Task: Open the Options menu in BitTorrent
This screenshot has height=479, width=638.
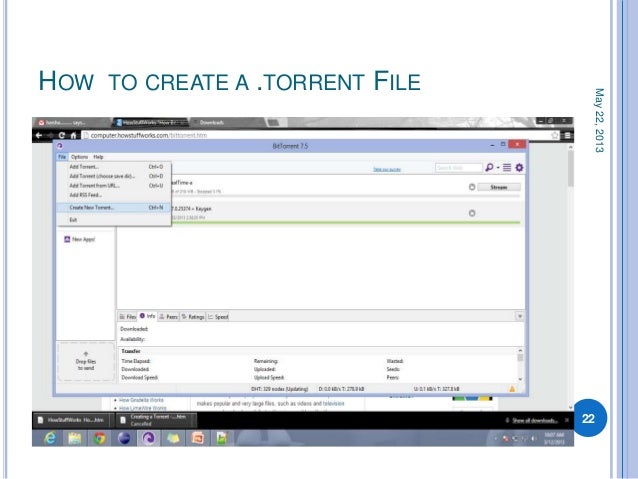Action: [x=79, y=157]
